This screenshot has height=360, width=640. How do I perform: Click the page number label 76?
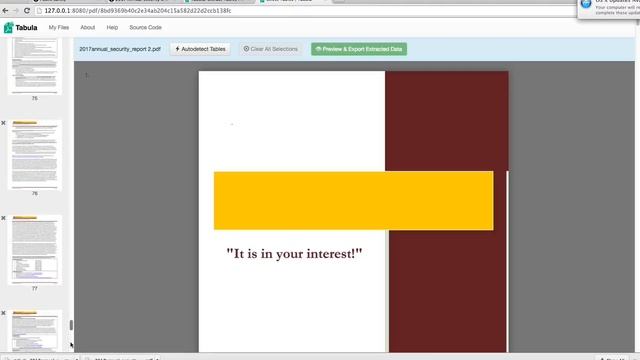tap(35, 193)
